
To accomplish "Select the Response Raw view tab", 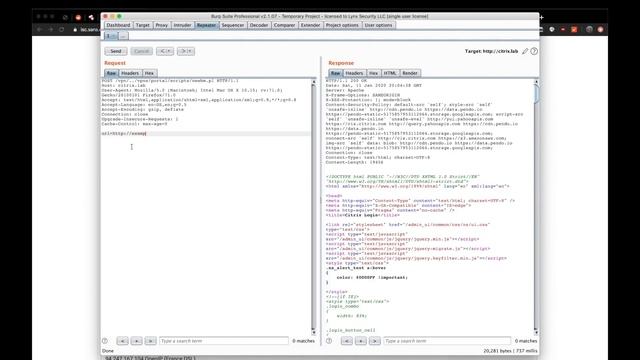I will click(x=335, y=73).
